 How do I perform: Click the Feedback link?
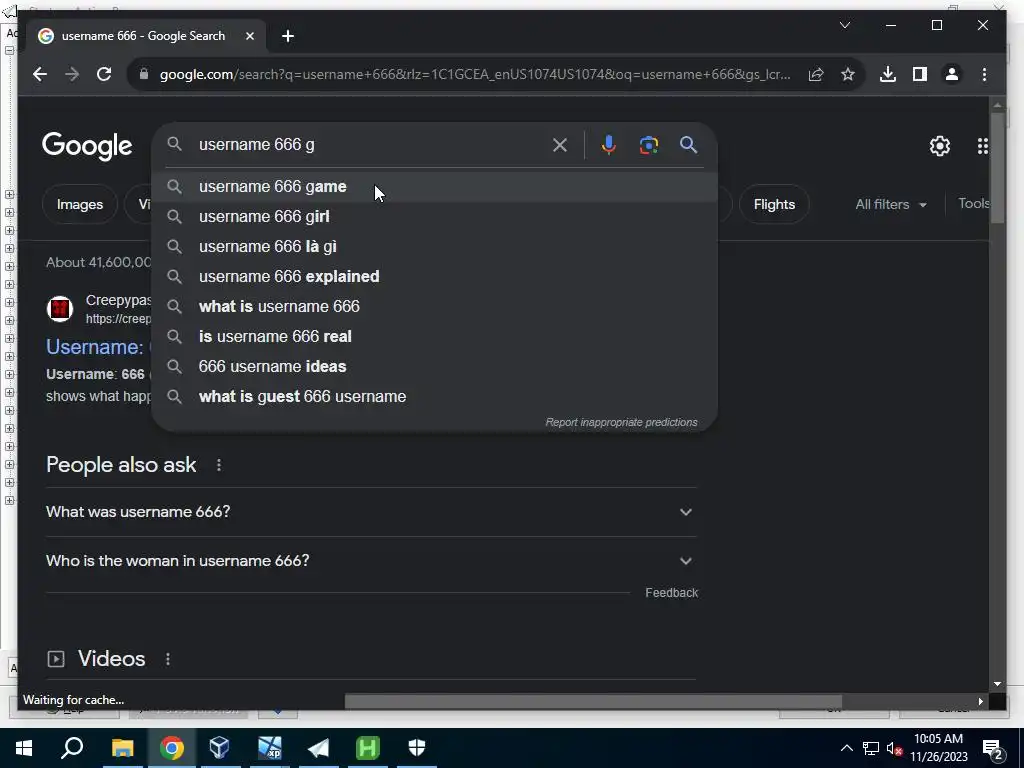coord(671,593)
